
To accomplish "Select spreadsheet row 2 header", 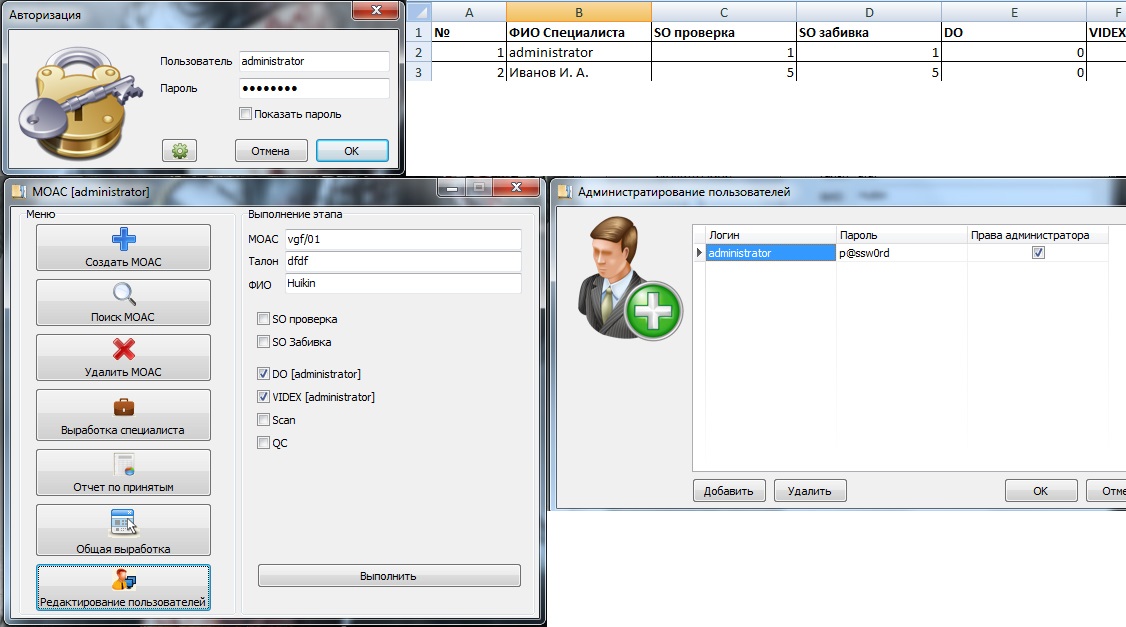I will click(x=419, y=52).
